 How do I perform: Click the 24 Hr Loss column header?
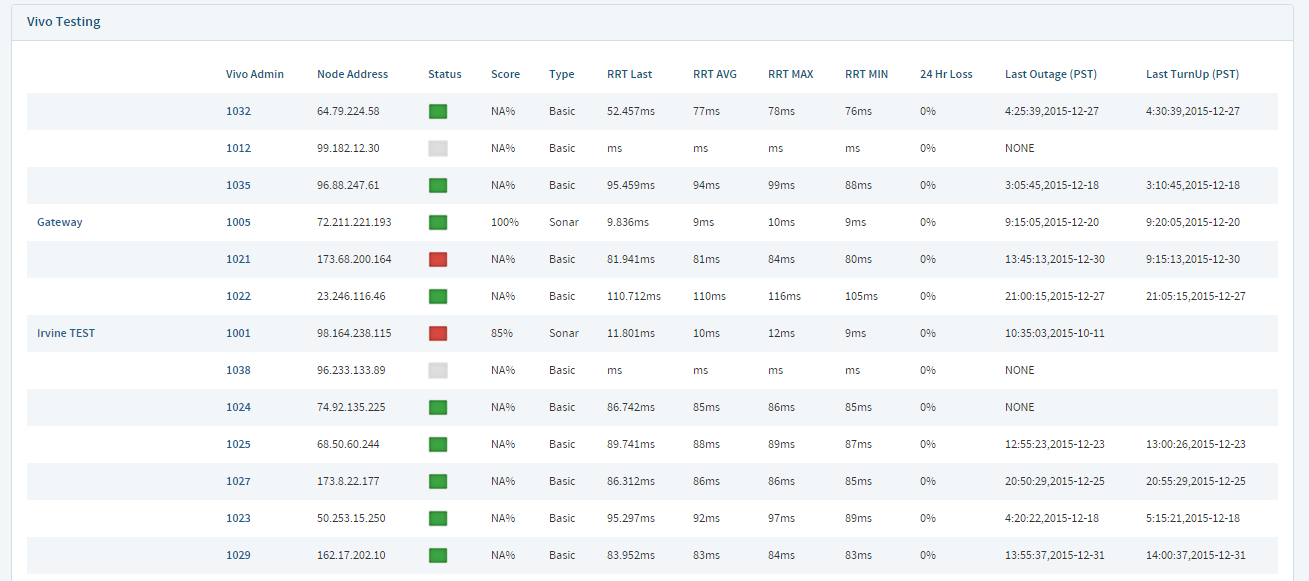(x=946, y=74)
